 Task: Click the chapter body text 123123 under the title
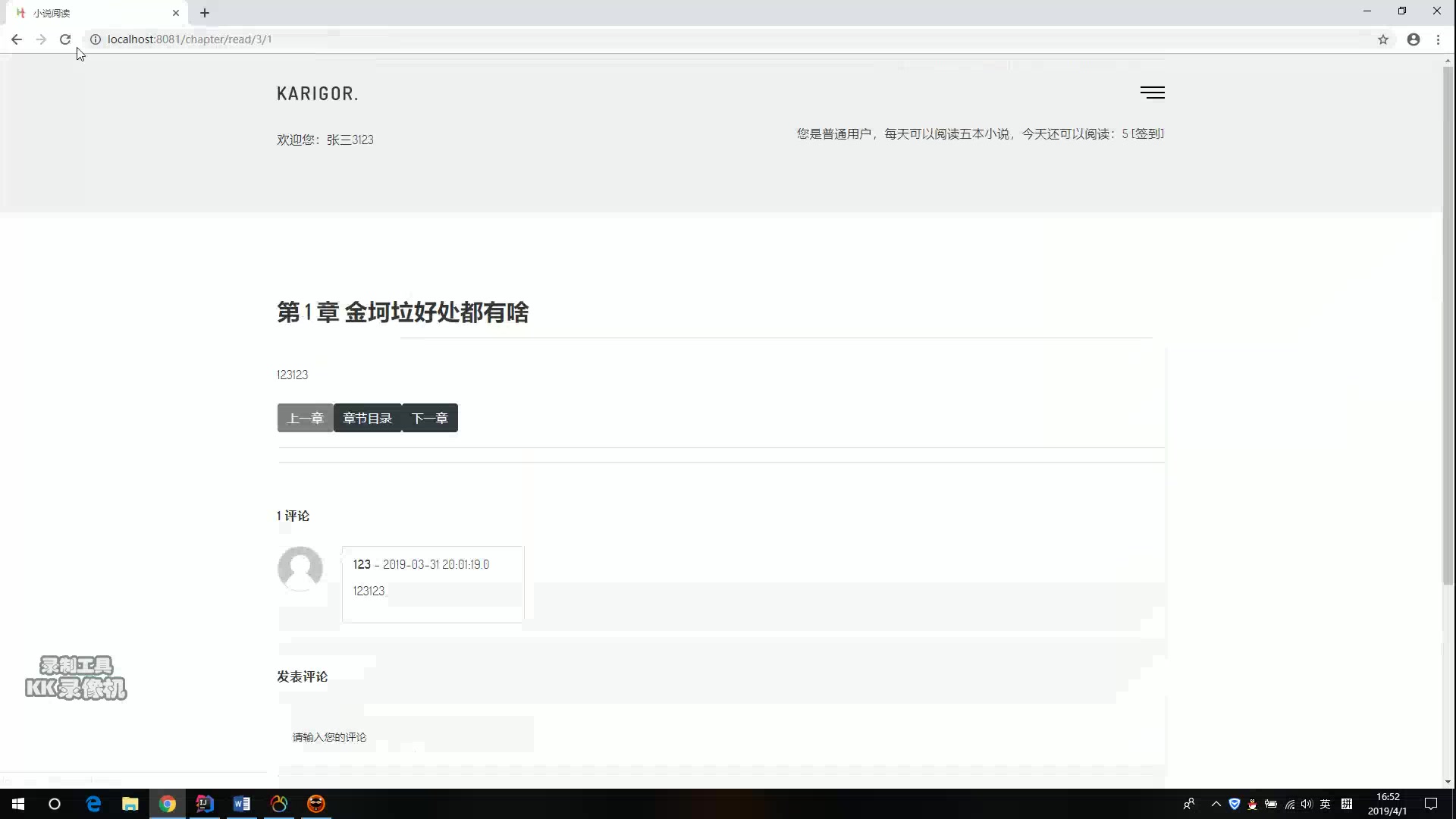click(292, 375)
